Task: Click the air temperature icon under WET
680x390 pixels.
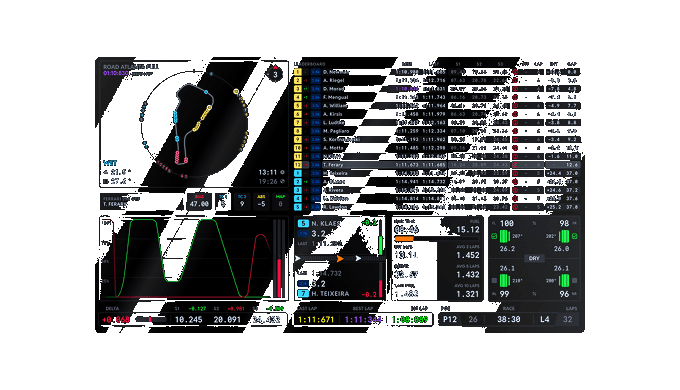Action: 106,172
